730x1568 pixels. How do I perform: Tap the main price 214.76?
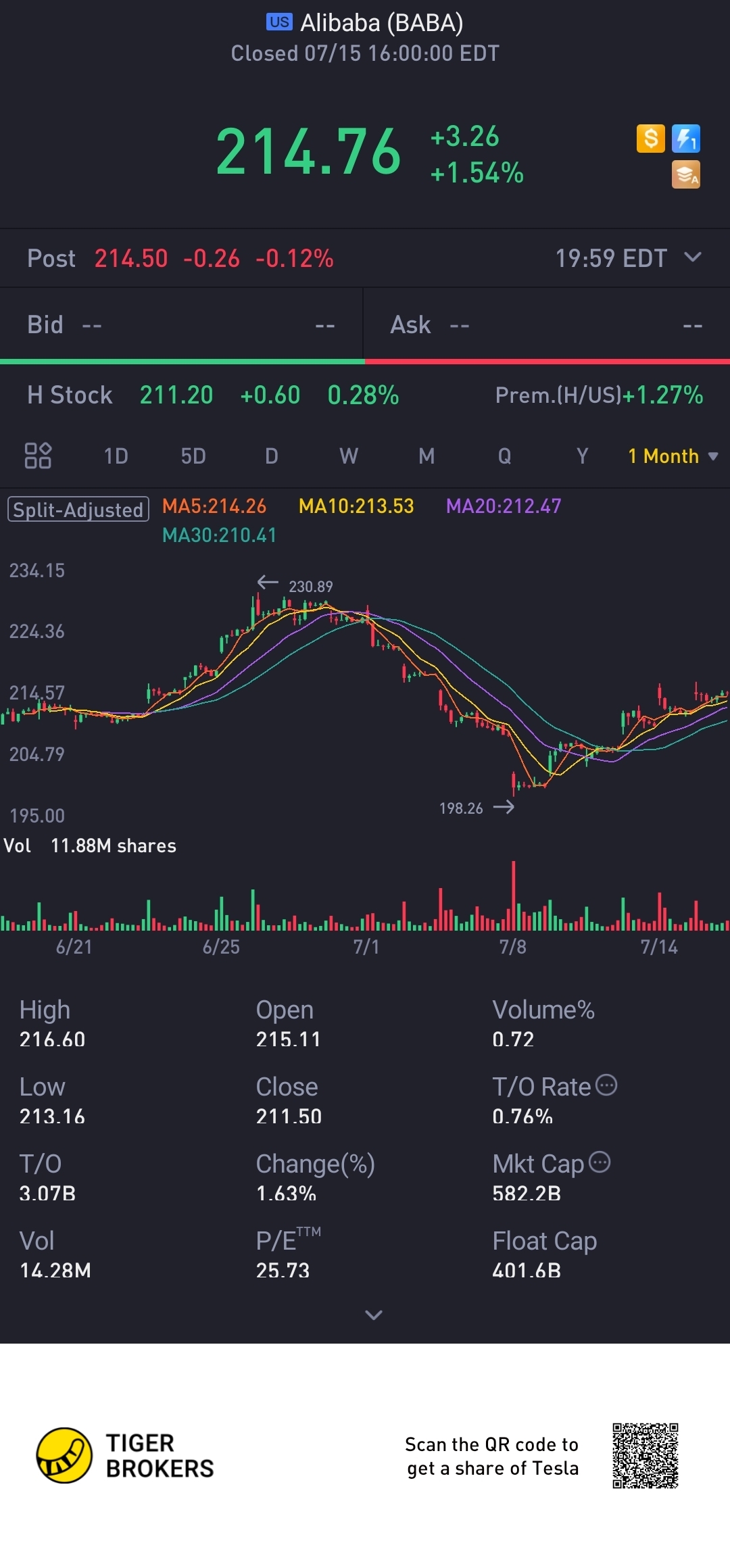tap(309, 152)
